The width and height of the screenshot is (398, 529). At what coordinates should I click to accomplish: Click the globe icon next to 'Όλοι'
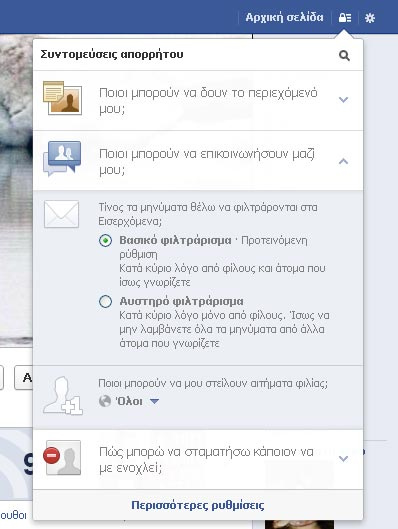(105, 401)
